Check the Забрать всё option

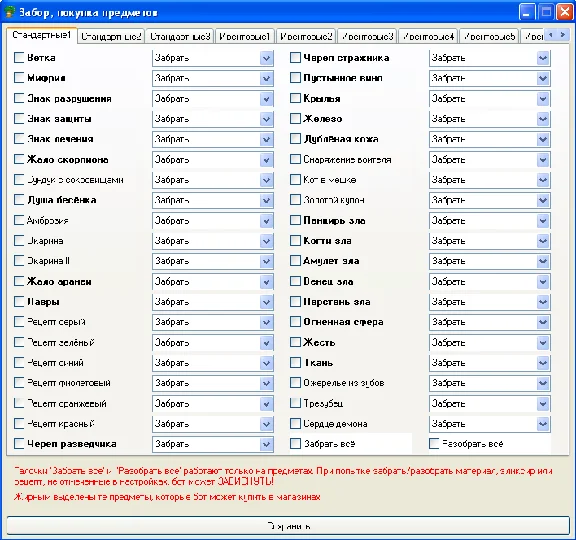tap(295, 443)
